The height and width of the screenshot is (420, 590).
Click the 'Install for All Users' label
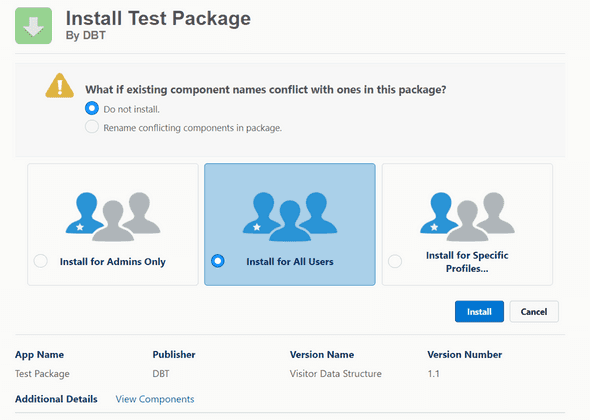(290, 262)
